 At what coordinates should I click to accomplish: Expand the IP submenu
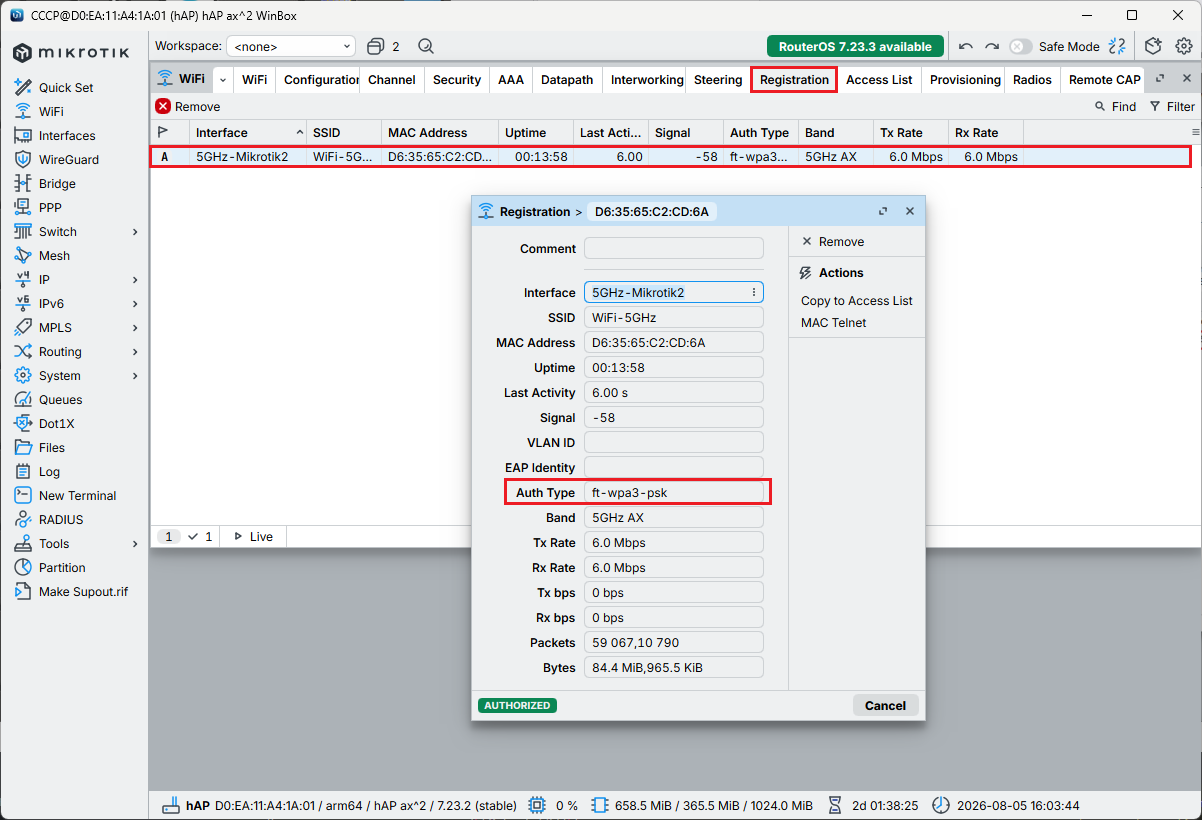coord(135,279)
